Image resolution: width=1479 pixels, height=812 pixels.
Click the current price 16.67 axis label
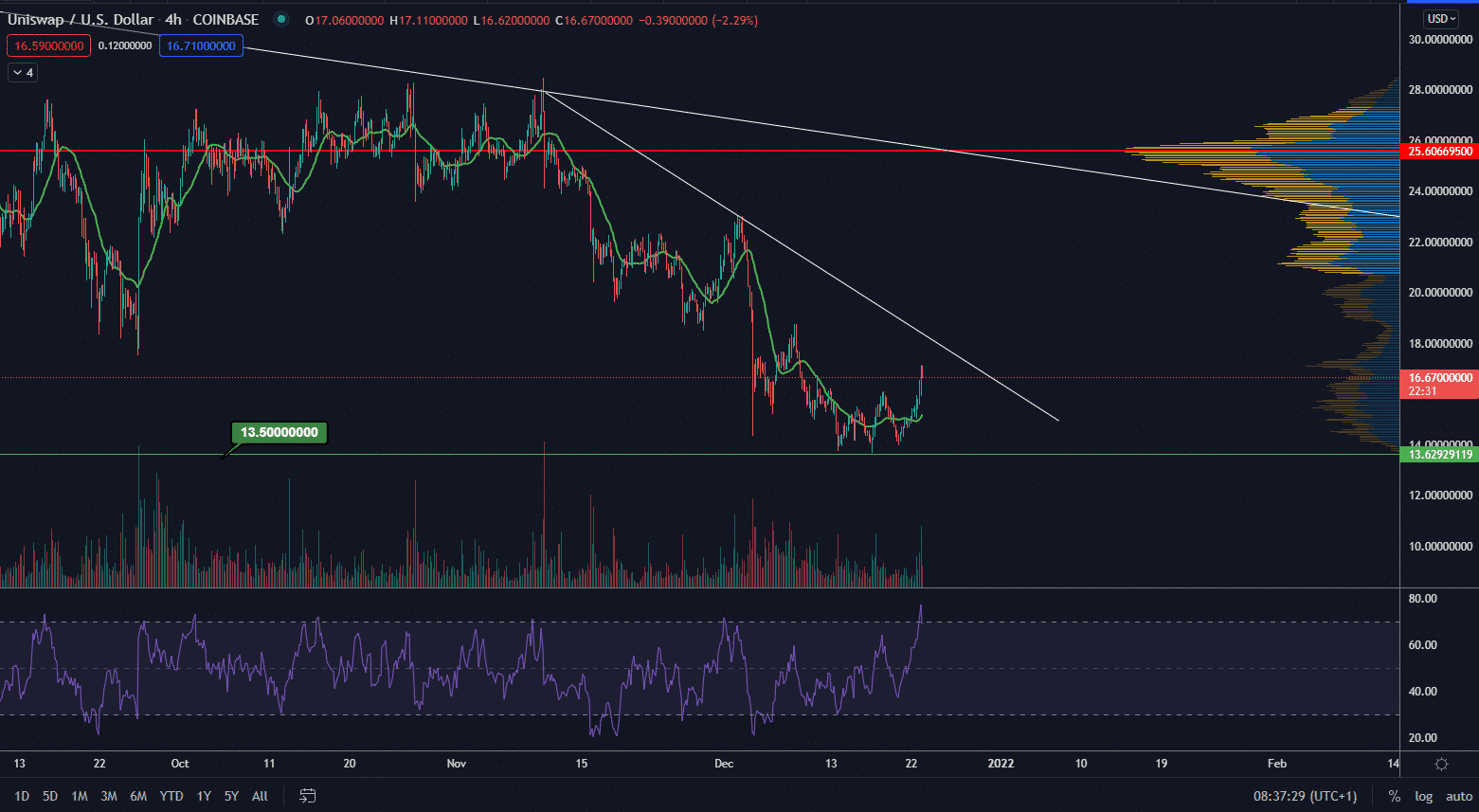pos(1439,378)
